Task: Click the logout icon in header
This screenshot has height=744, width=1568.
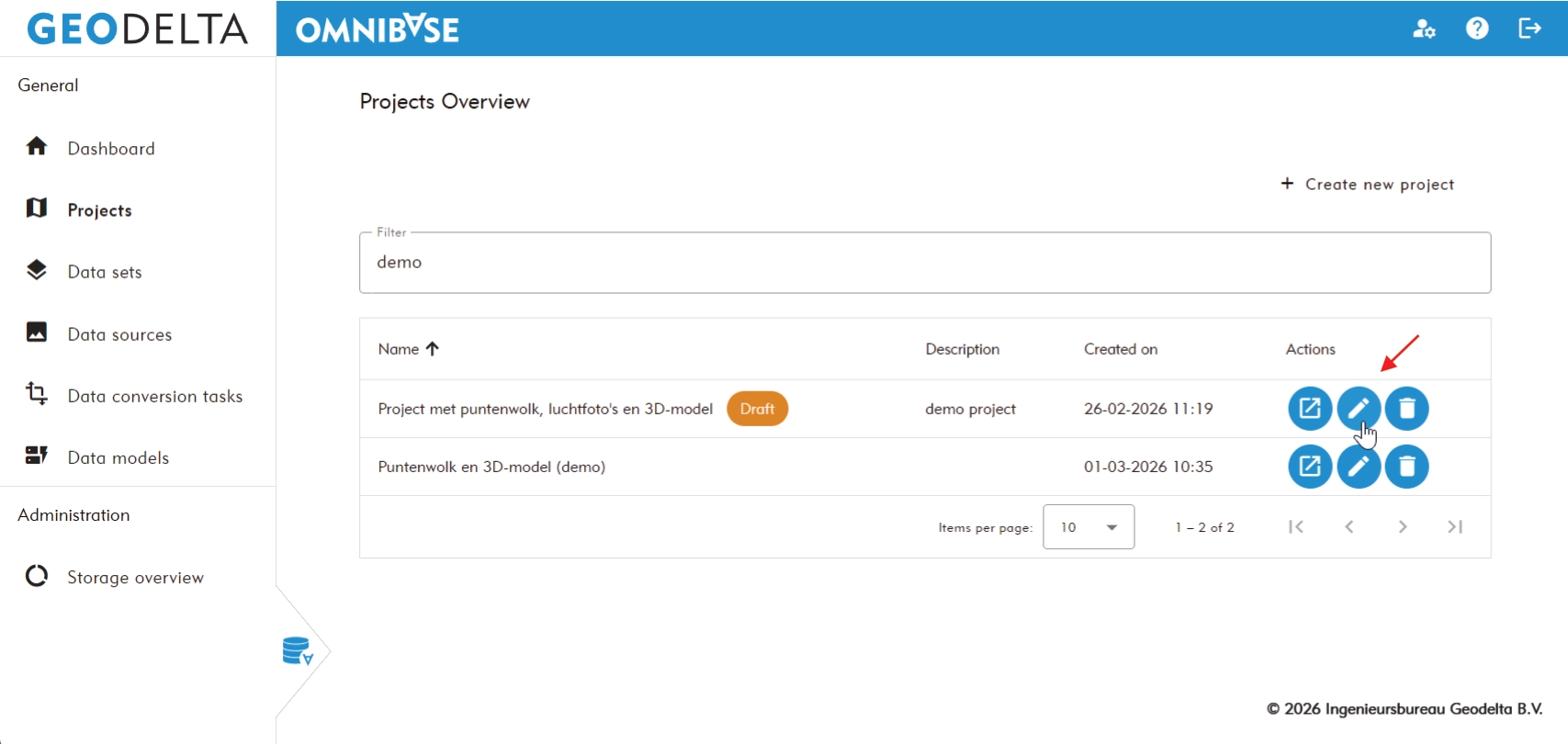Action: pyautogui.click(x=1529, y=28)
